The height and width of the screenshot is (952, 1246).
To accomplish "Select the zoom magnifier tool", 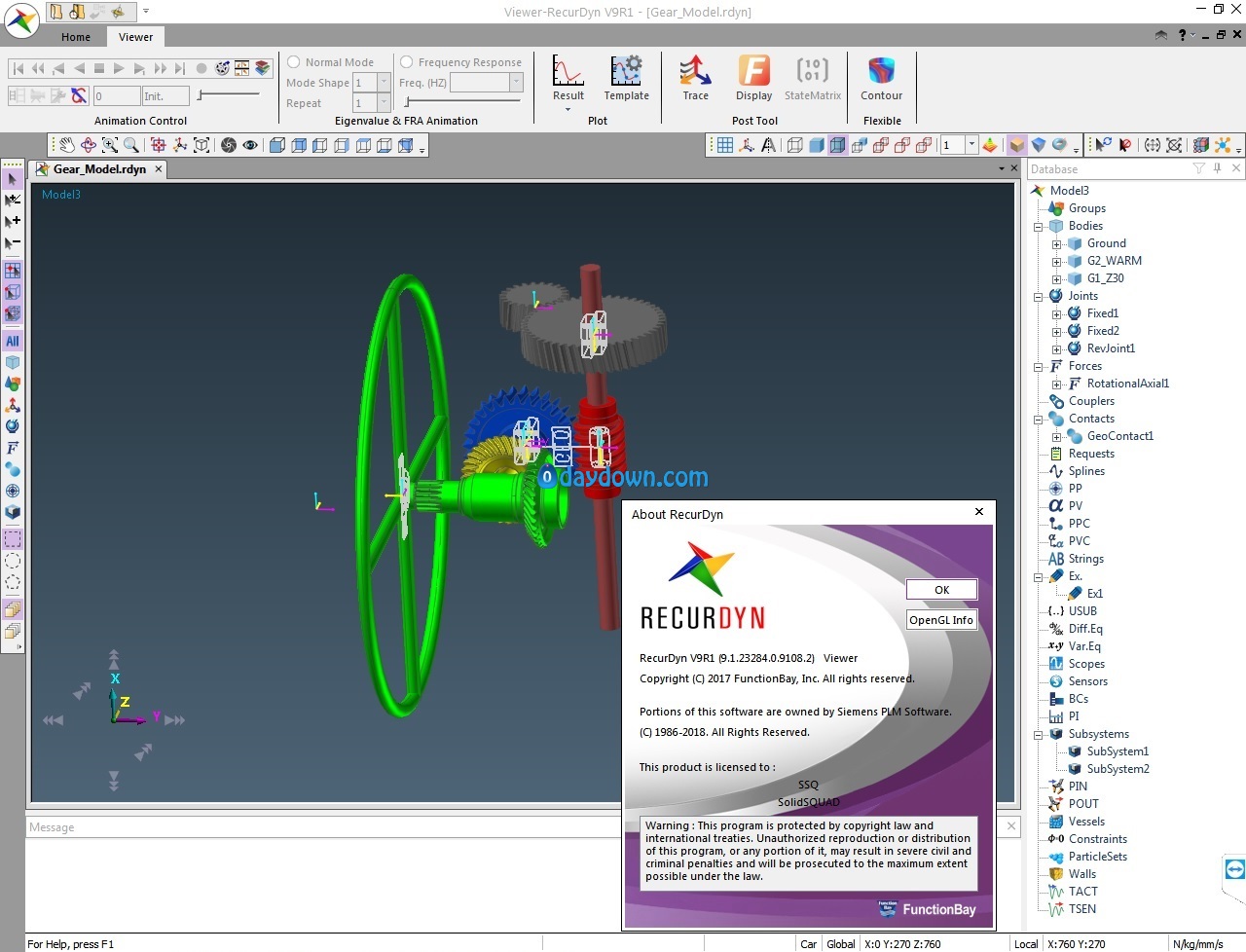I will point(131,145).
